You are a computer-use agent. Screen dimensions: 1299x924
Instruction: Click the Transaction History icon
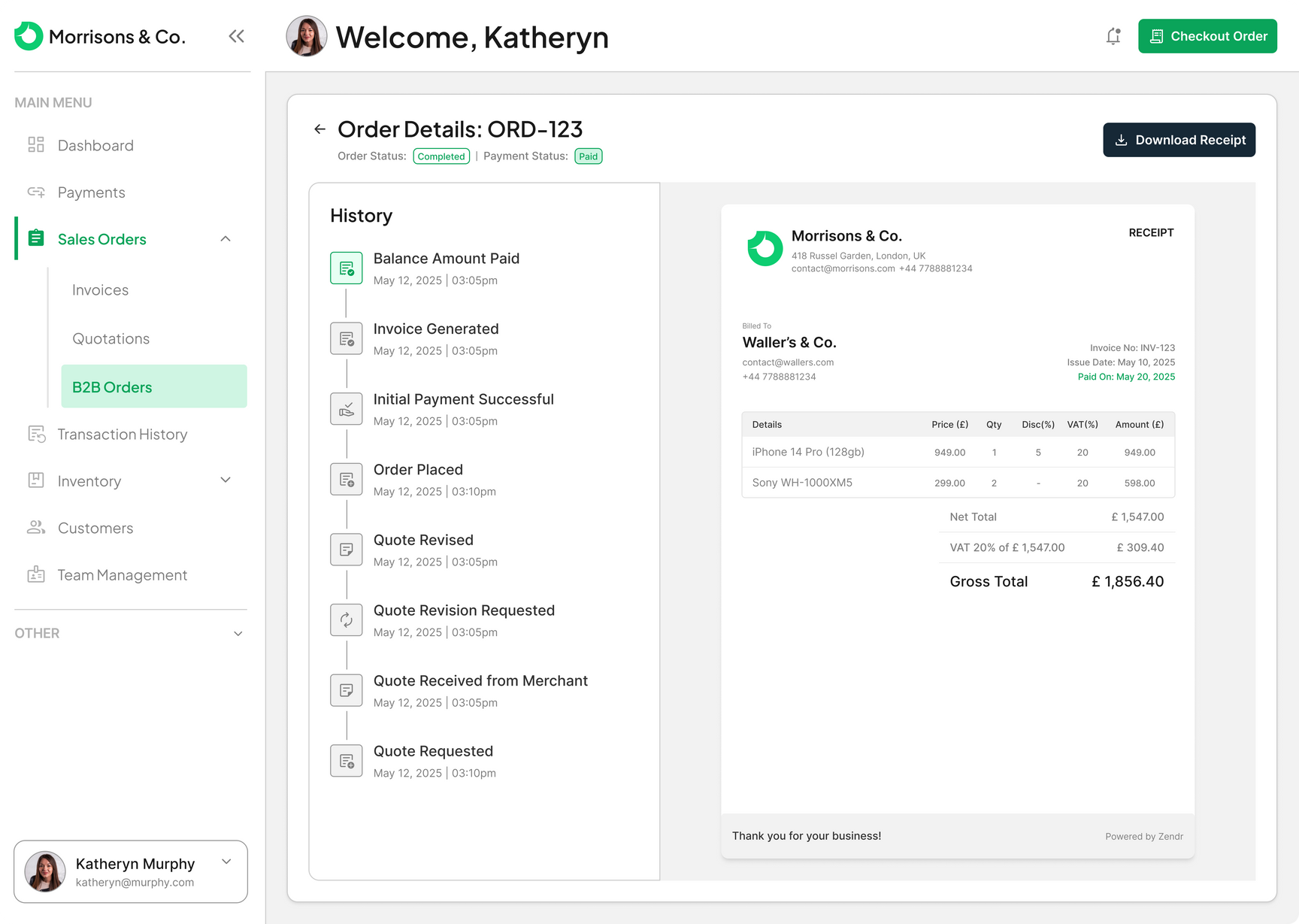36,434
